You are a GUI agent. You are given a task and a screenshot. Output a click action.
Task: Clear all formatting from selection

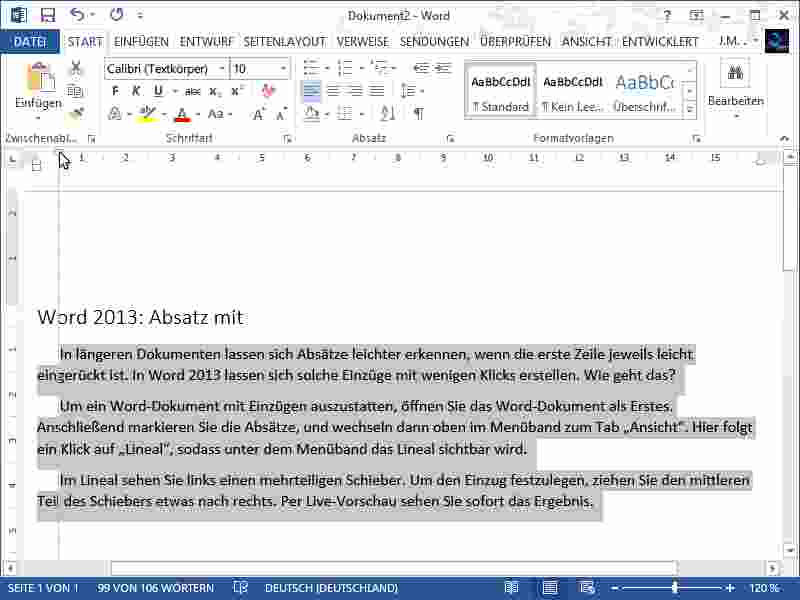pos(267,91)
